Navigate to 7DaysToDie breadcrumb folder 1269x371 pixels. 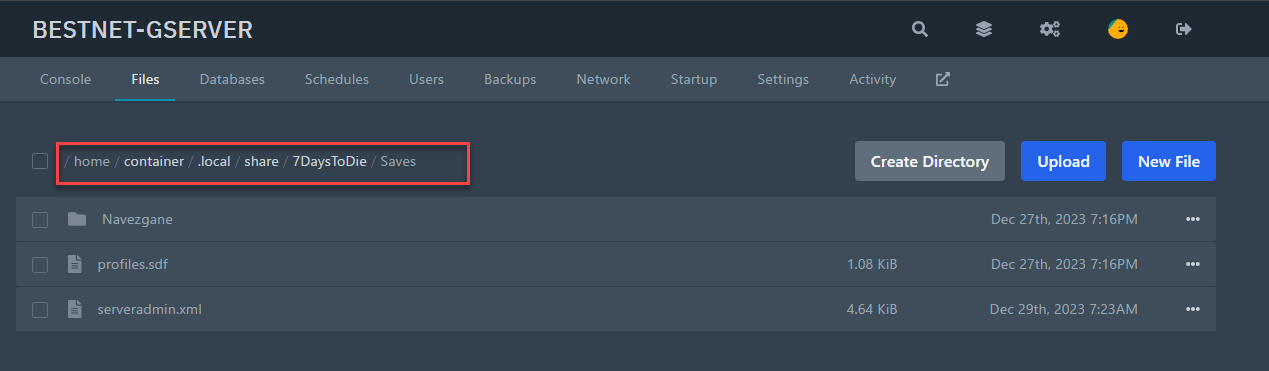[331, 161]
